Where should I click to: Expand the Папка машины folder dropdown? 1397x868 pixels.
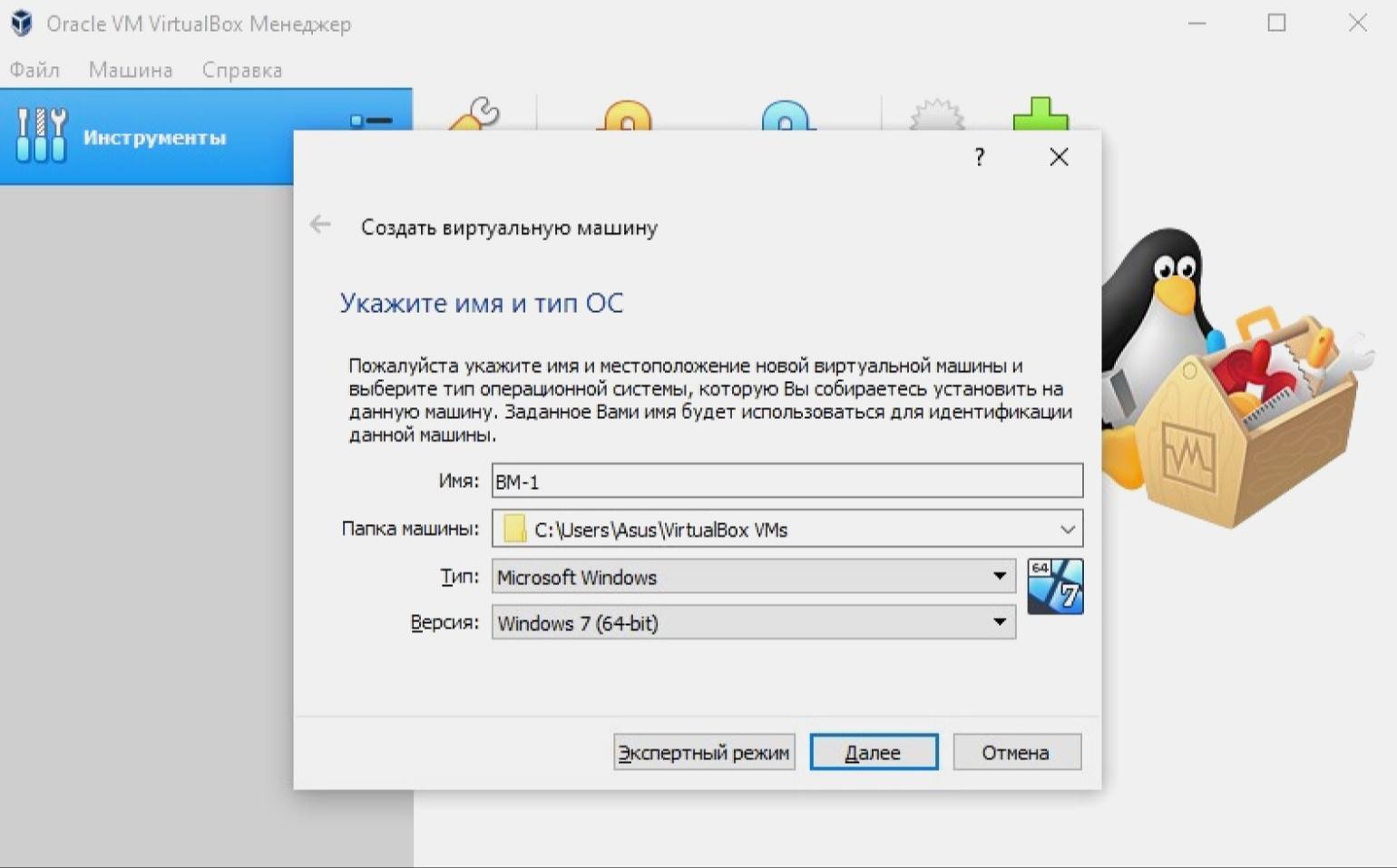(1068, 529)
